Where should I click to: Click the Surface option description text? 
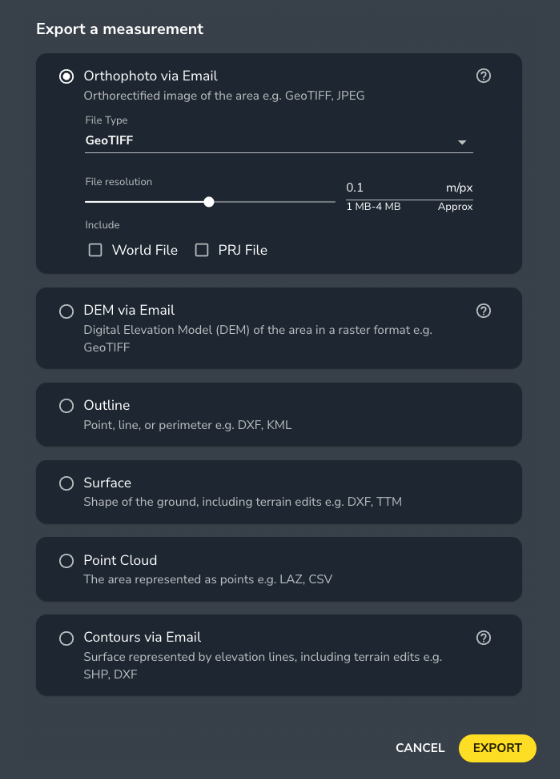(x=242, y=502)
